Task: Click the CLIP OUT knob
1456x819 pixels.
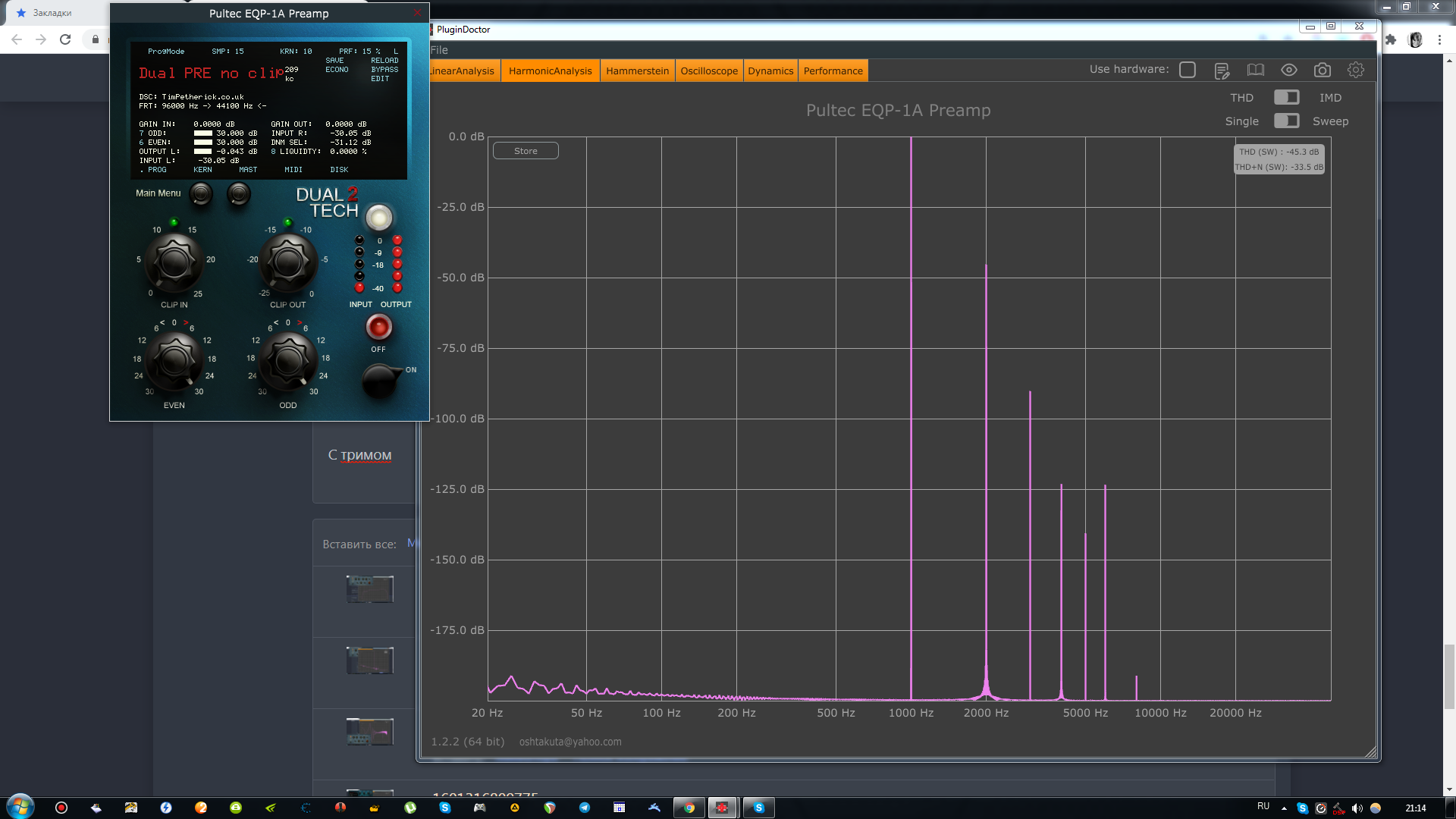Action: point(288,262)
